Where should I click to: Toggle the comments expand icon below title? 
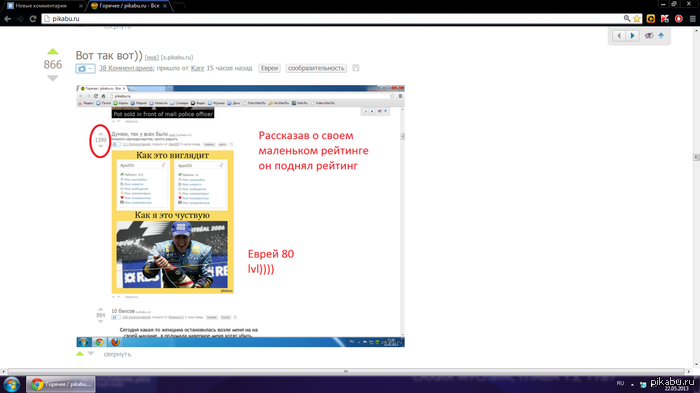[85, 69]
